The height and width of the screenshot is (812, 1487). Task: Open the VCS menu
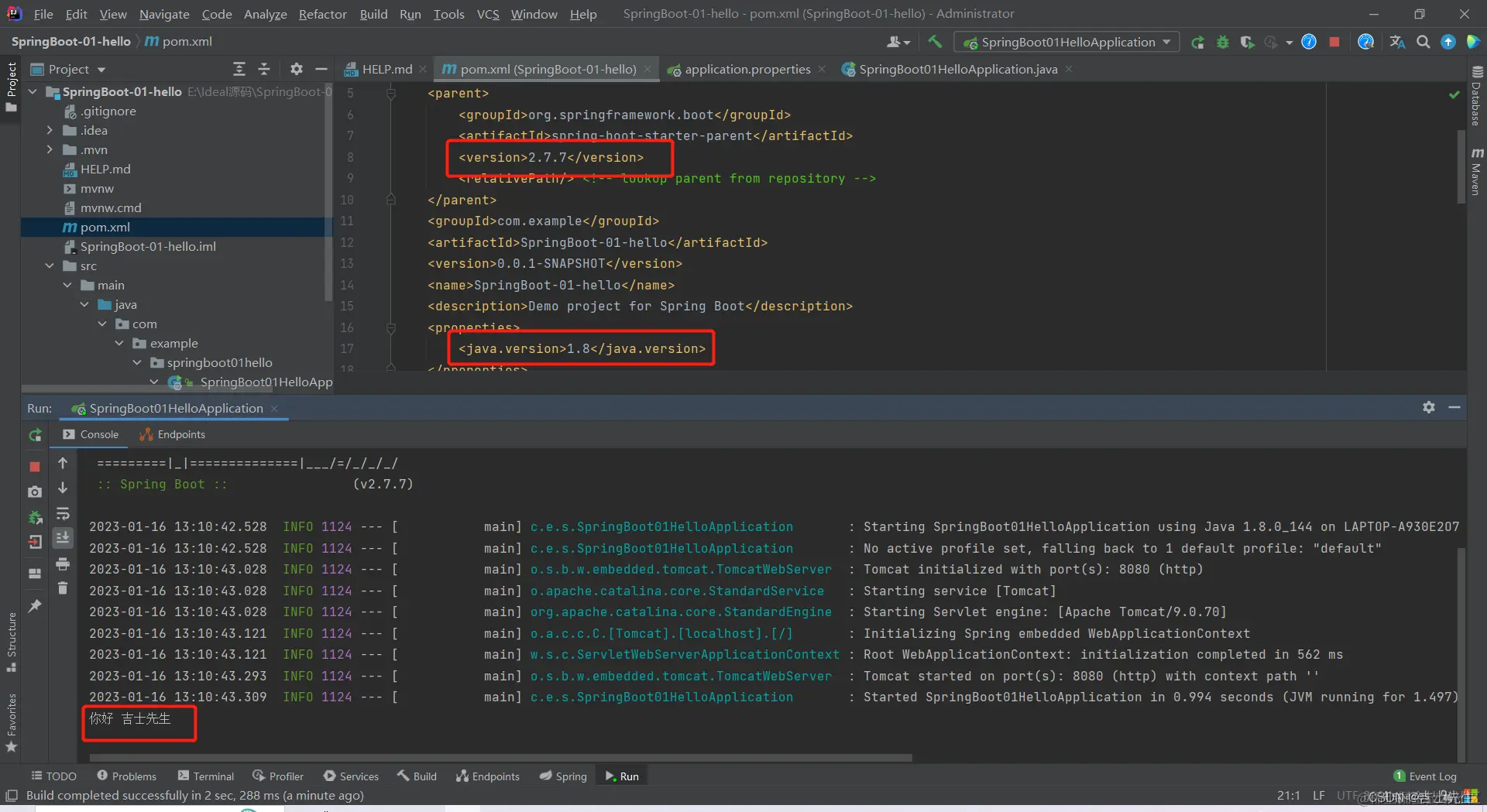click(x=488, y=14)
